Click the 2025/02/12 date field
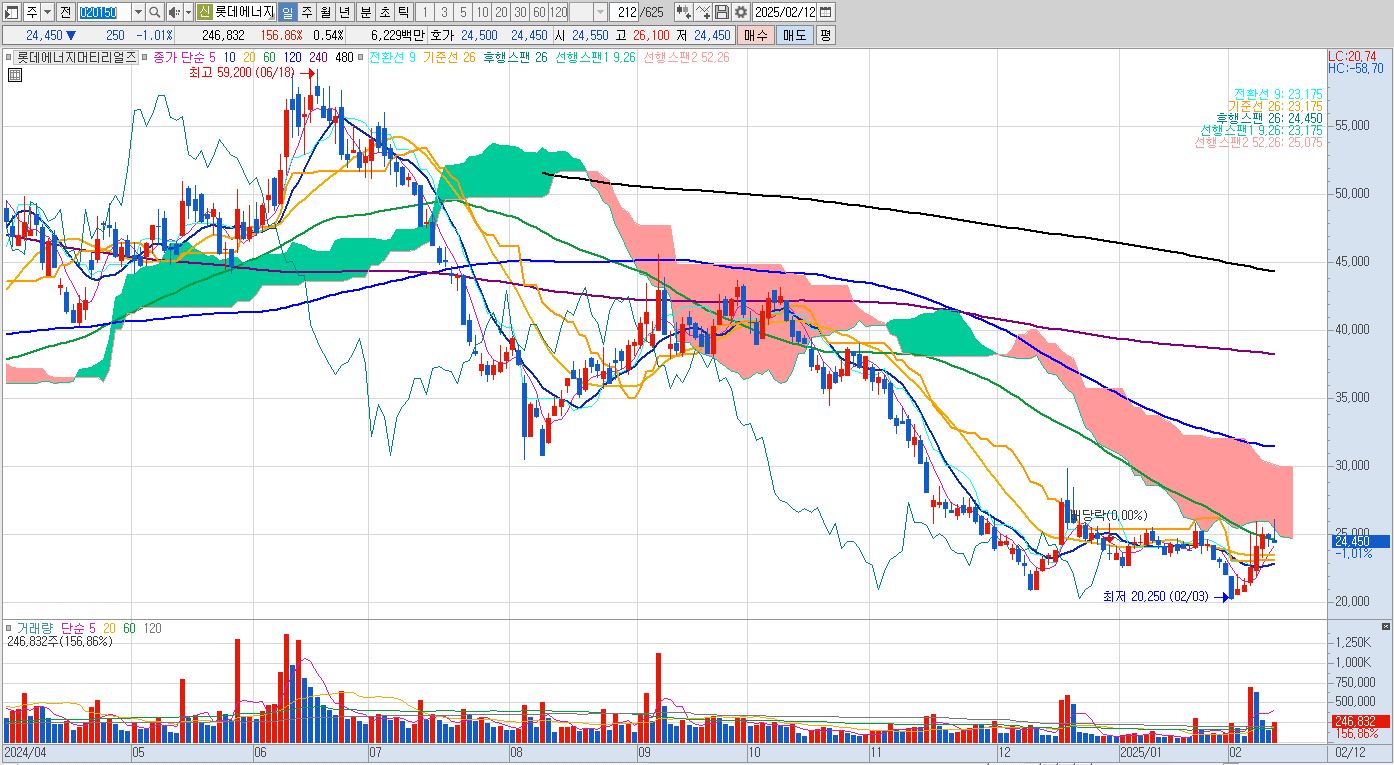Viewport: 1394px width, 765px height. (785, 12)
